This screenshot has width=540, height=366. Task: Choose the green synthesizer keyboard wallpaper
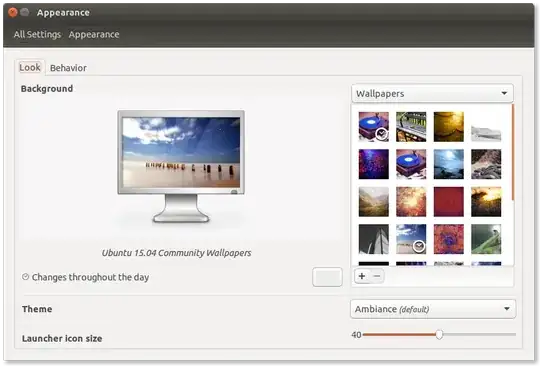pos(411,126)
